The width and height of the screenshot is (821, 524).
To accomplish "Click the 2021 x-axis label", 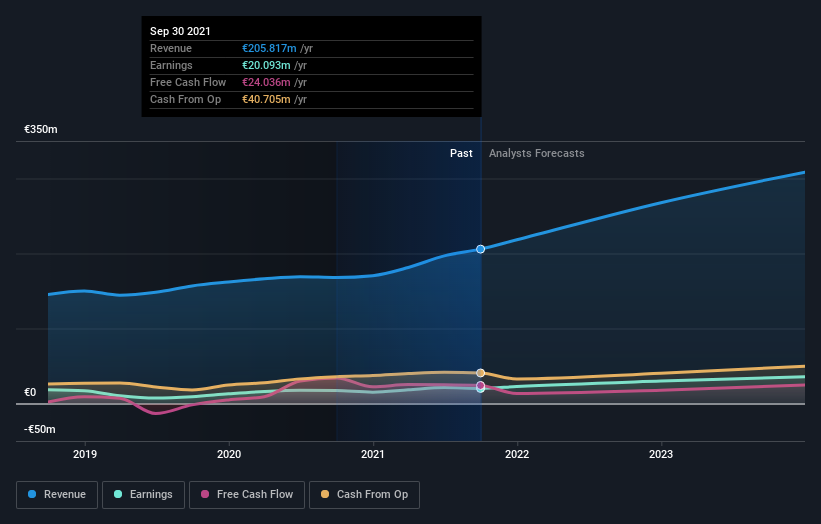I will (373, 454).
